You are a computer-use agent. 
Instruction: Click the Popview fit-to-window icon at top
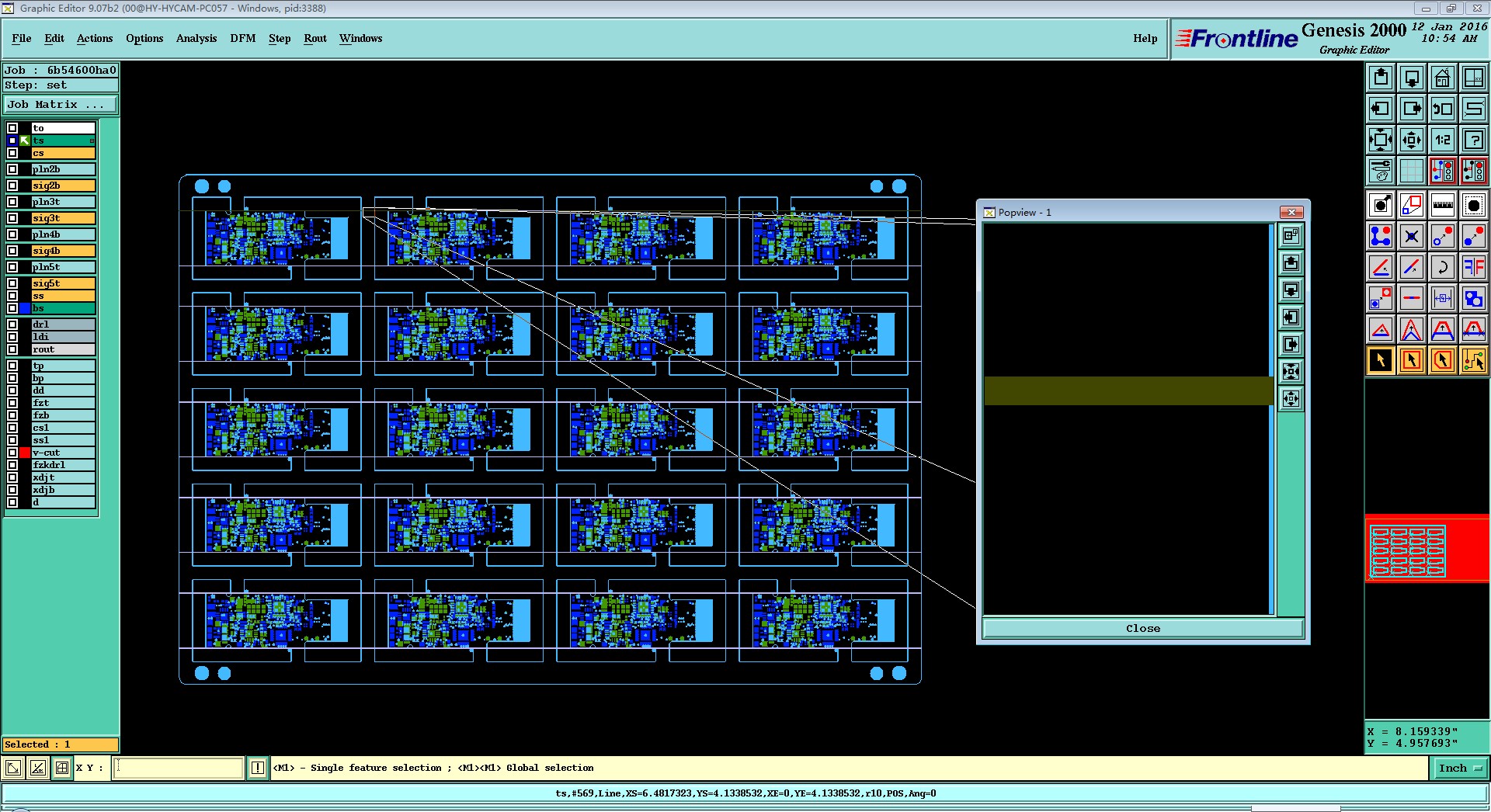1291,235
